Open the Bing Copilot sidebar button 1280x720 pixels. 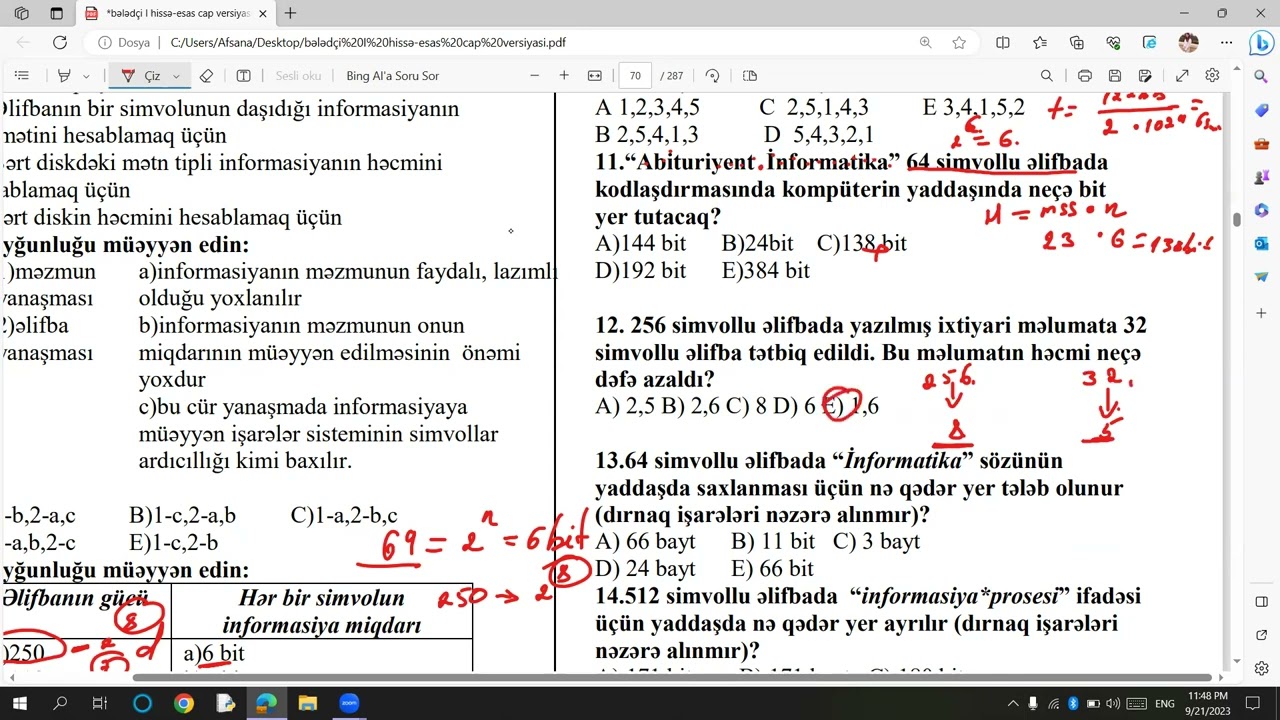pos(1261,44)
